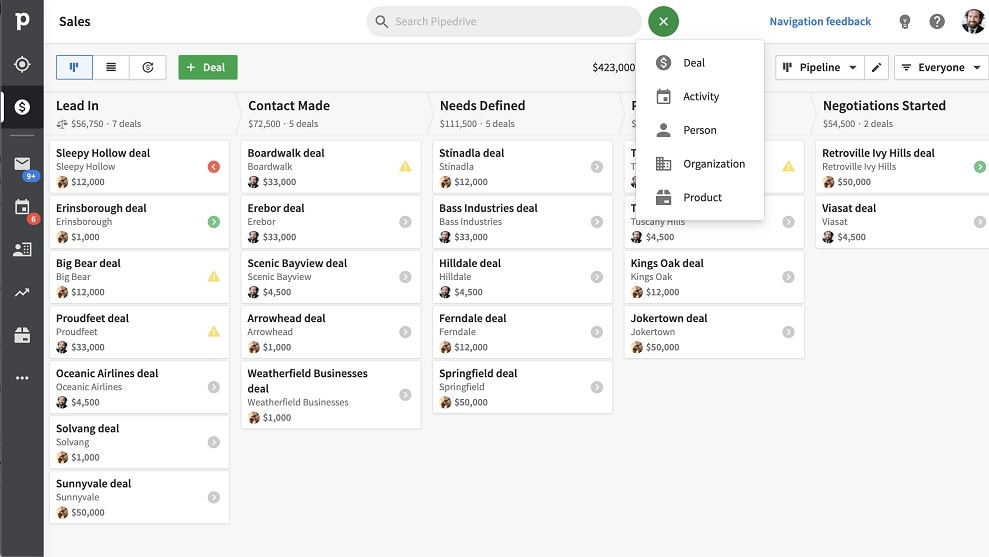Open the user profile avatar
Image resolution: width=989 pixels, height=557 pixels.
click(973, 21)
